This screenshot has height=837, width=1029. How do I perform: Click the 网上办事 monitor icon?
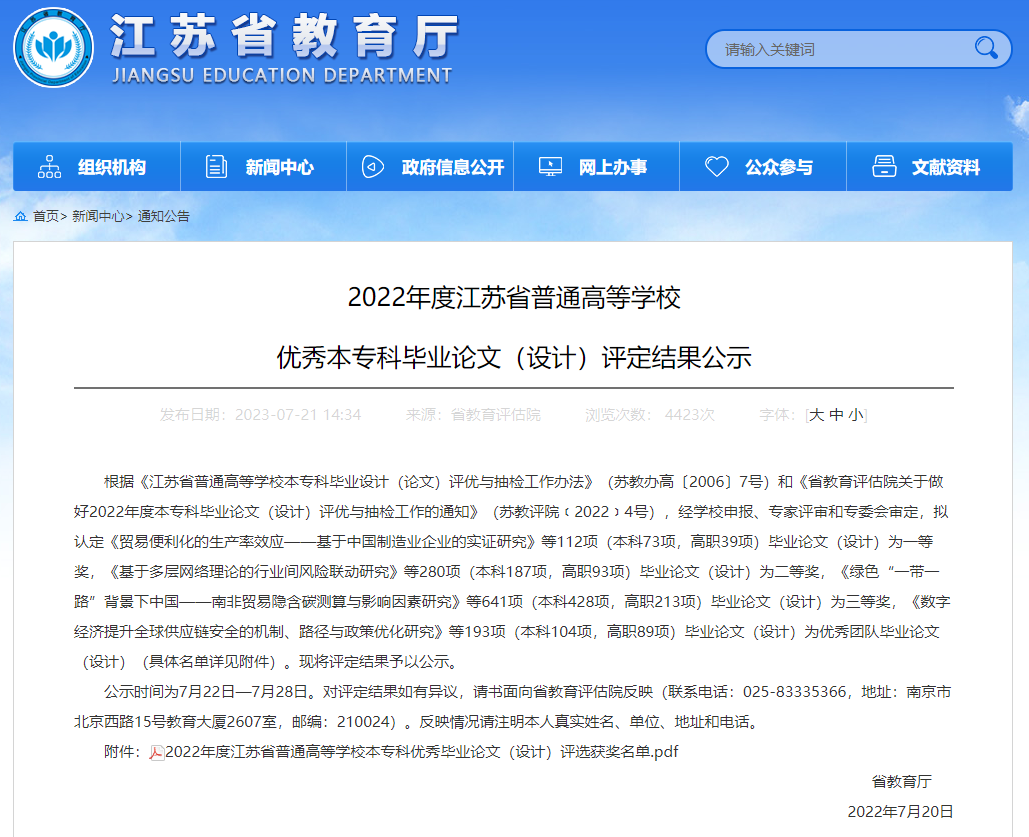(x=550, y=167)
